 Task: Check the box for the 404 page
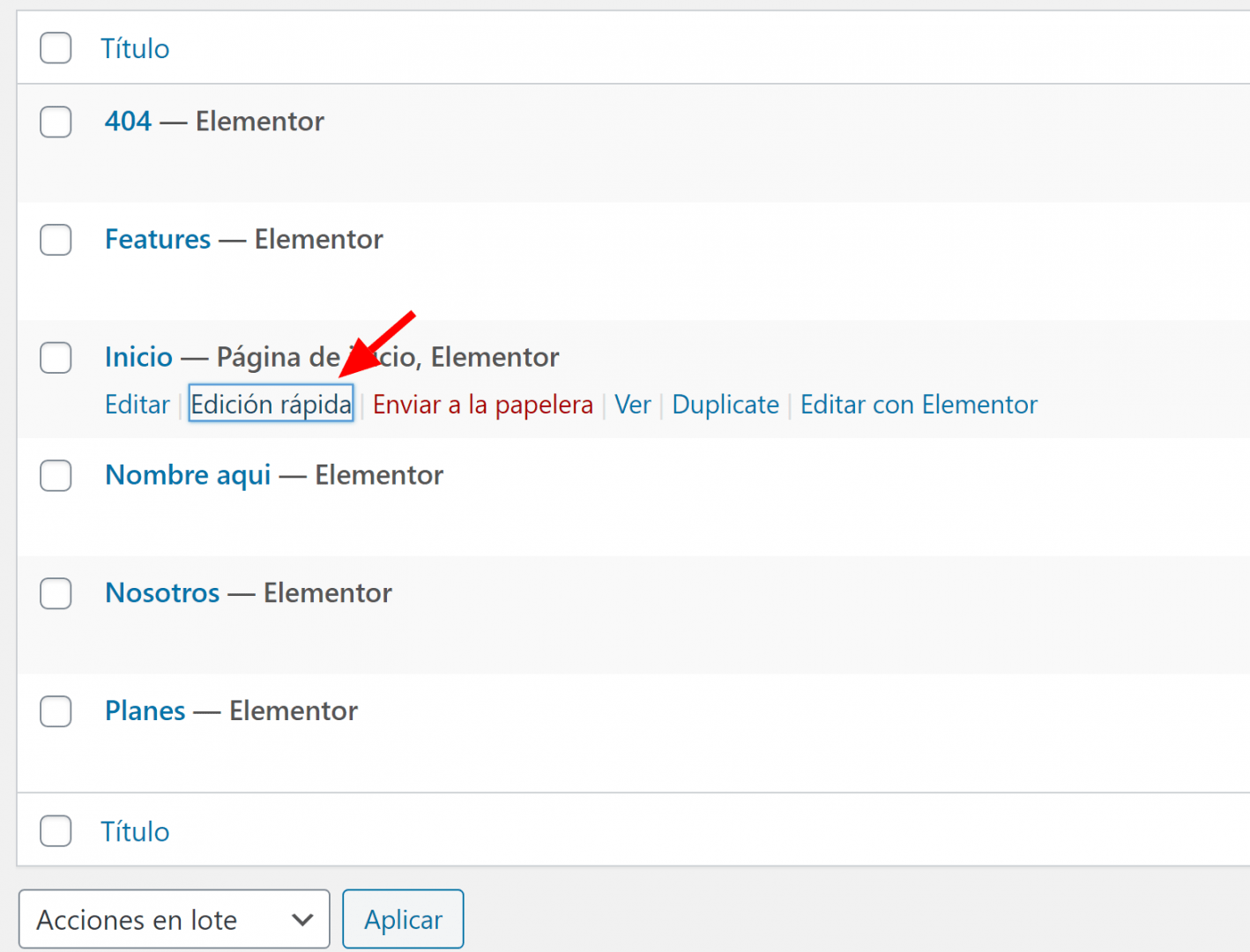[56, 122]
